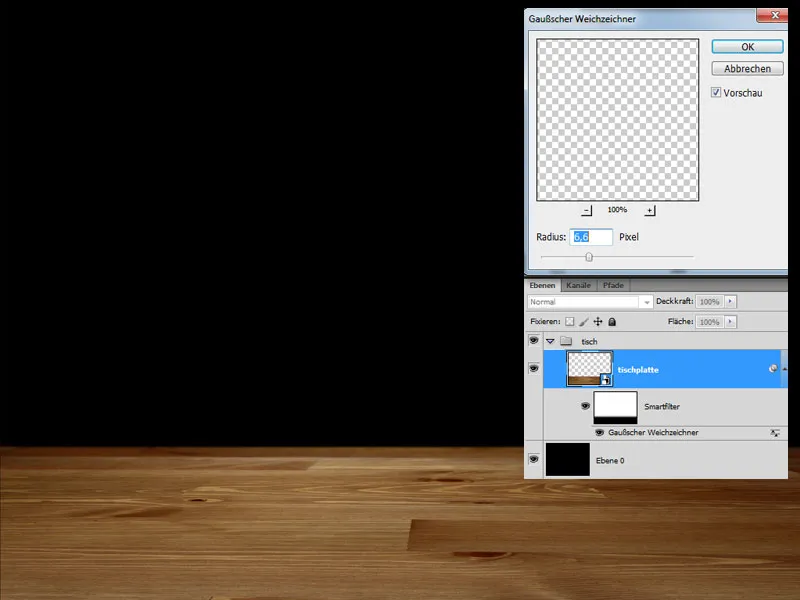Click the smart object badge on tischplatte

pyautogui.click(x=606, y=380)
